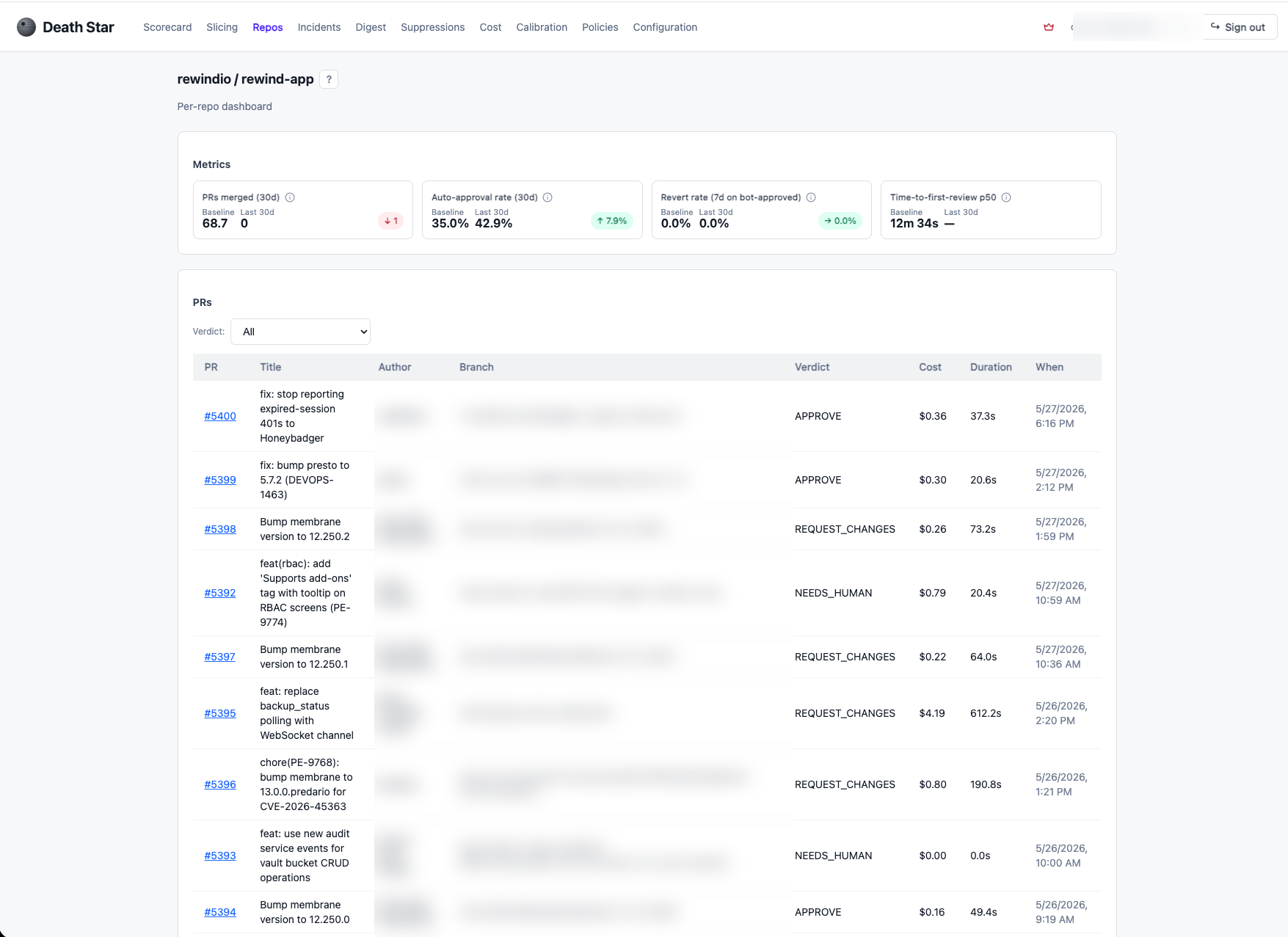This screenshot has height=937, width=1288.
Task: Click the 68.7 baseline value
Action: (x=215, y=223)
